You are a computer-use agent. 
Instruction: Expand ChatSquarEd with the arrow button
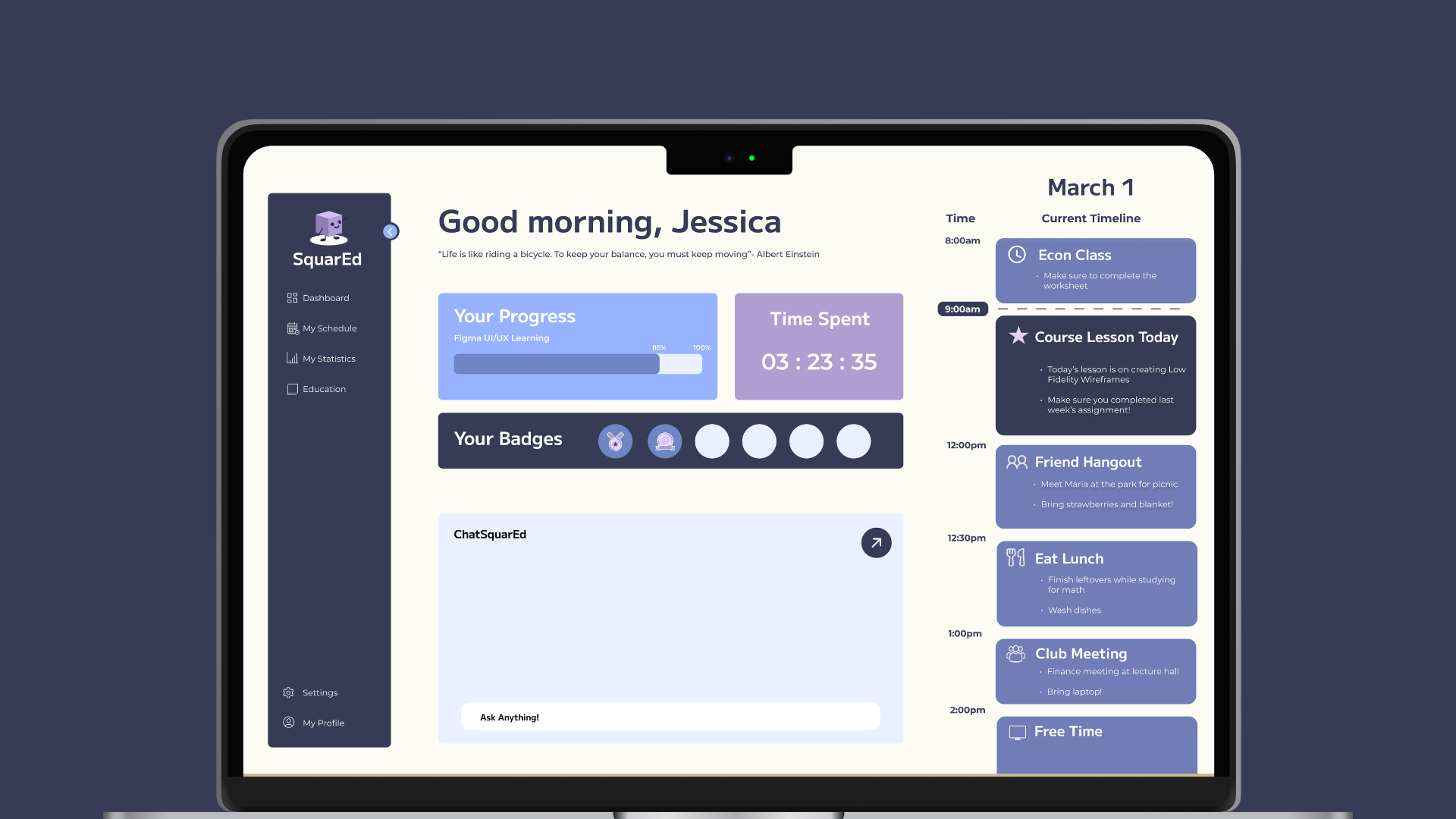click(876, 543)
